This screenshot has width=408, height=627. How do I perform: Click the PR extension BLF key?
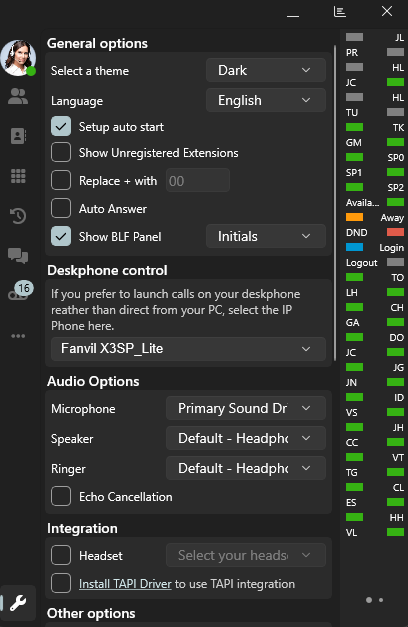375,52
